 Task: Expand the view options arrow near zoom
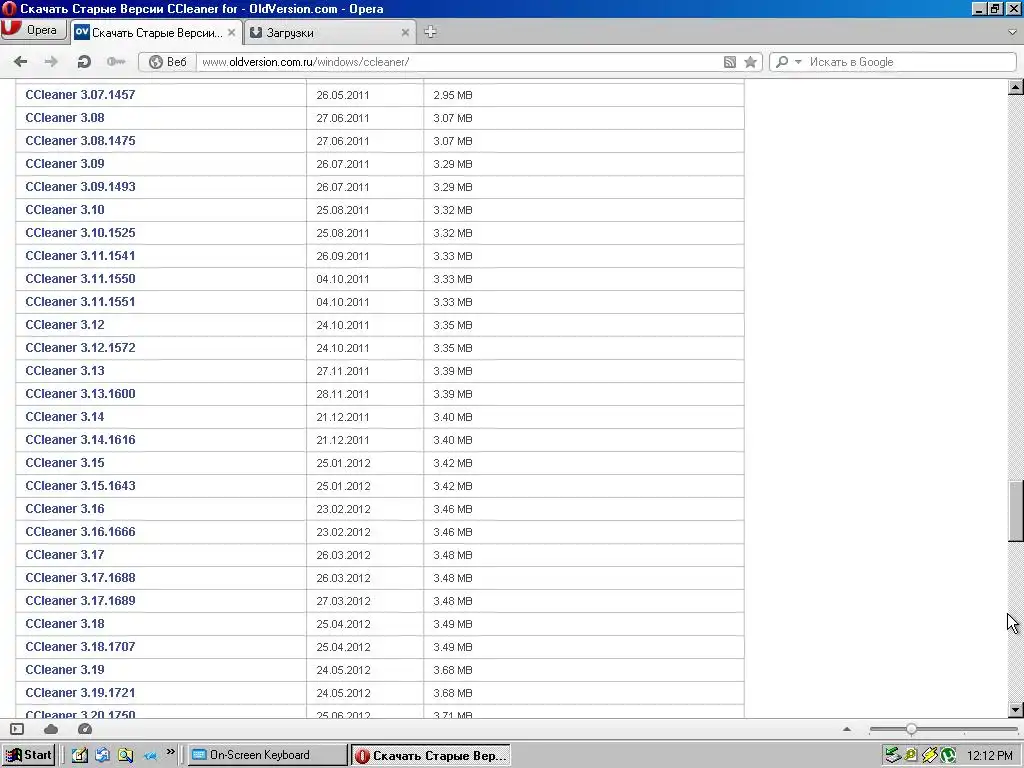point(847,729)
